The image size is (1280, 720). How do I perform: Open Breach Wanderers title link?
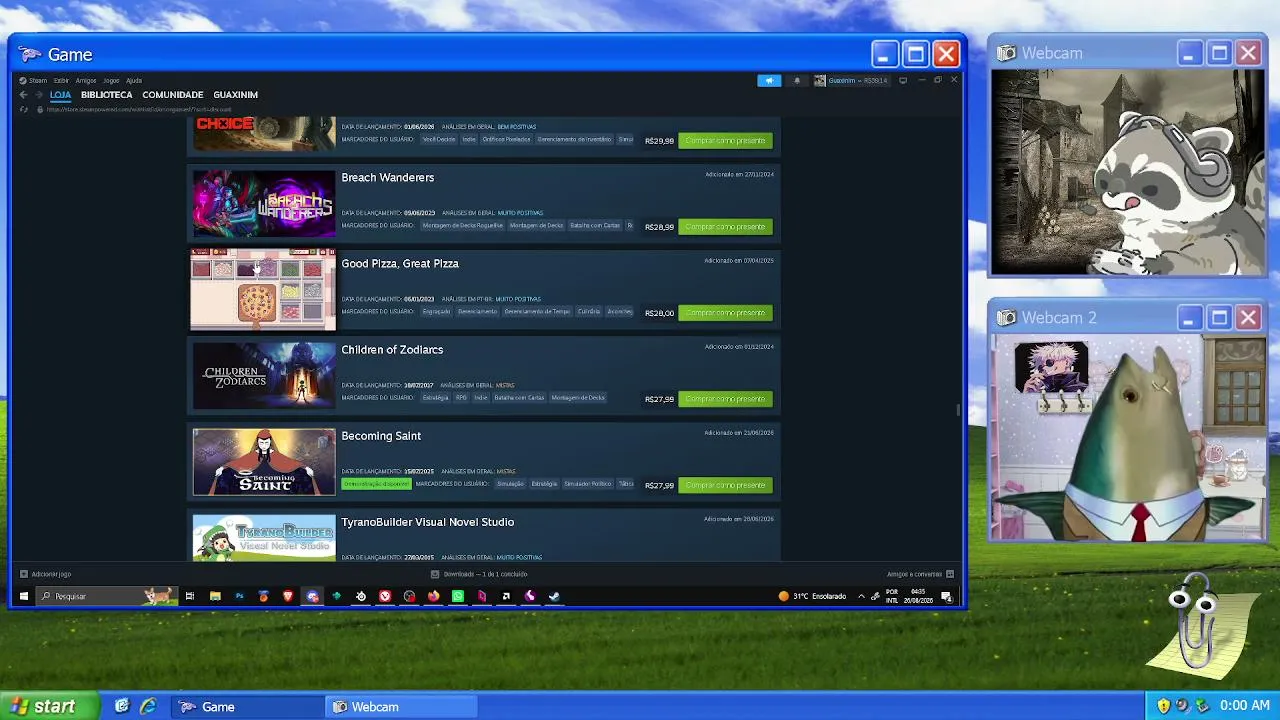point(388,178)
